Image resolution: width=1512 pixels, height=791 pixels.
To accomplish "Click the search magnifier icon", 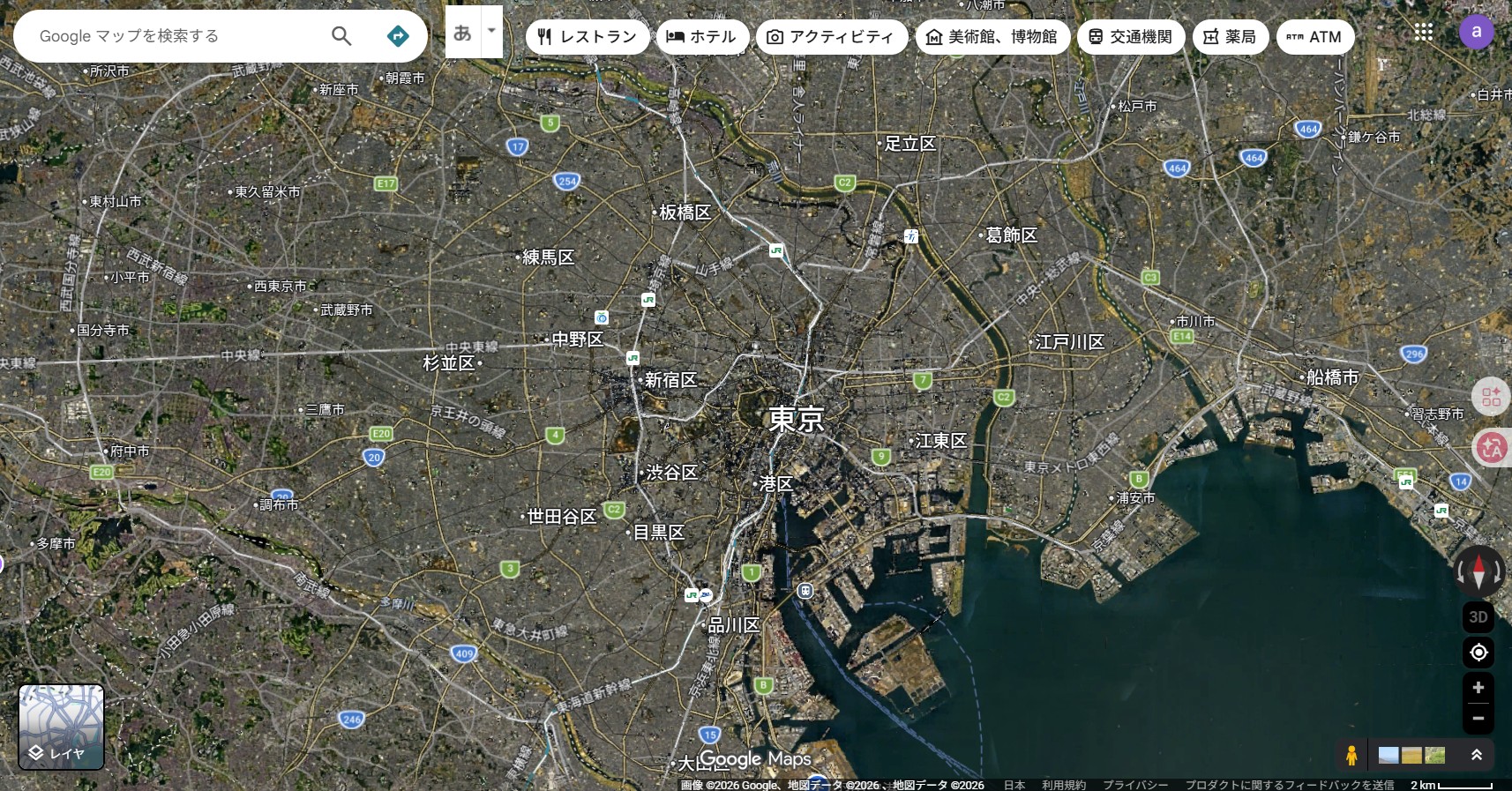I will tap(341, 36).
